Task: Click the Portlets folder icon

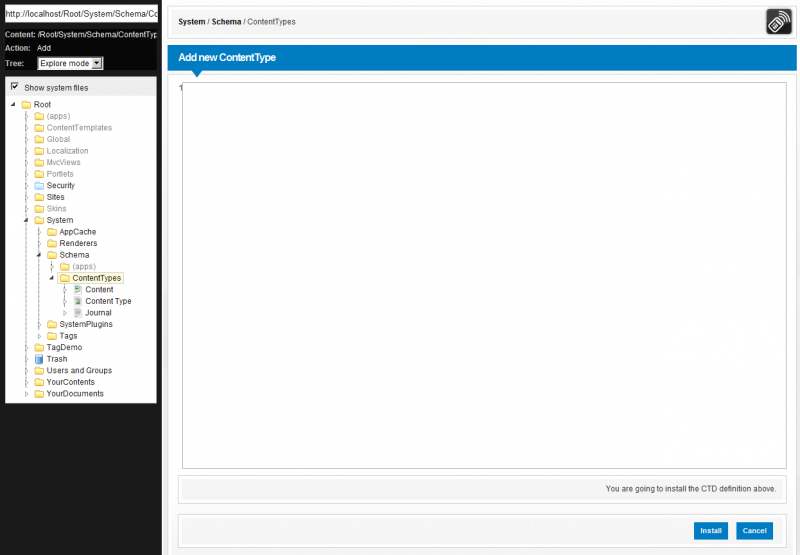Action: coord(39,174)
